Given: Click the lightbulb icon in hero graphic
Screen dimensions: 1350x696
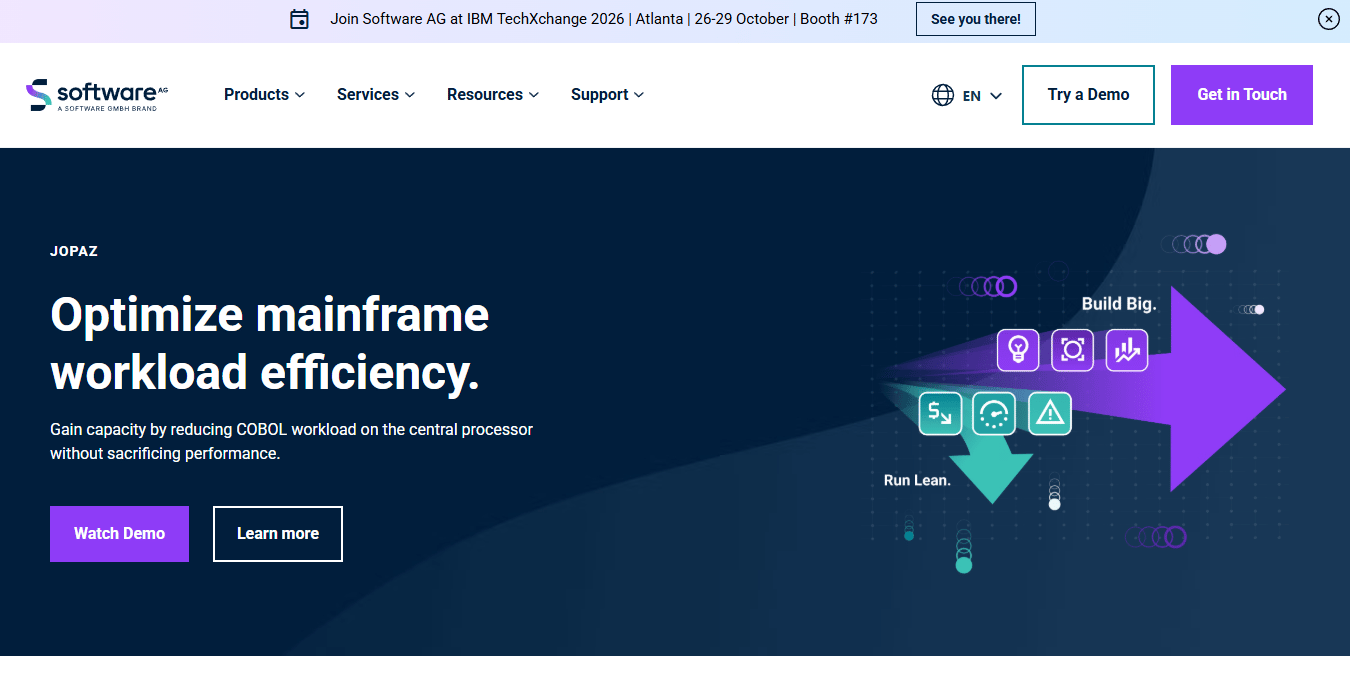Looking at the screenshot, I should coord(1018,350).
